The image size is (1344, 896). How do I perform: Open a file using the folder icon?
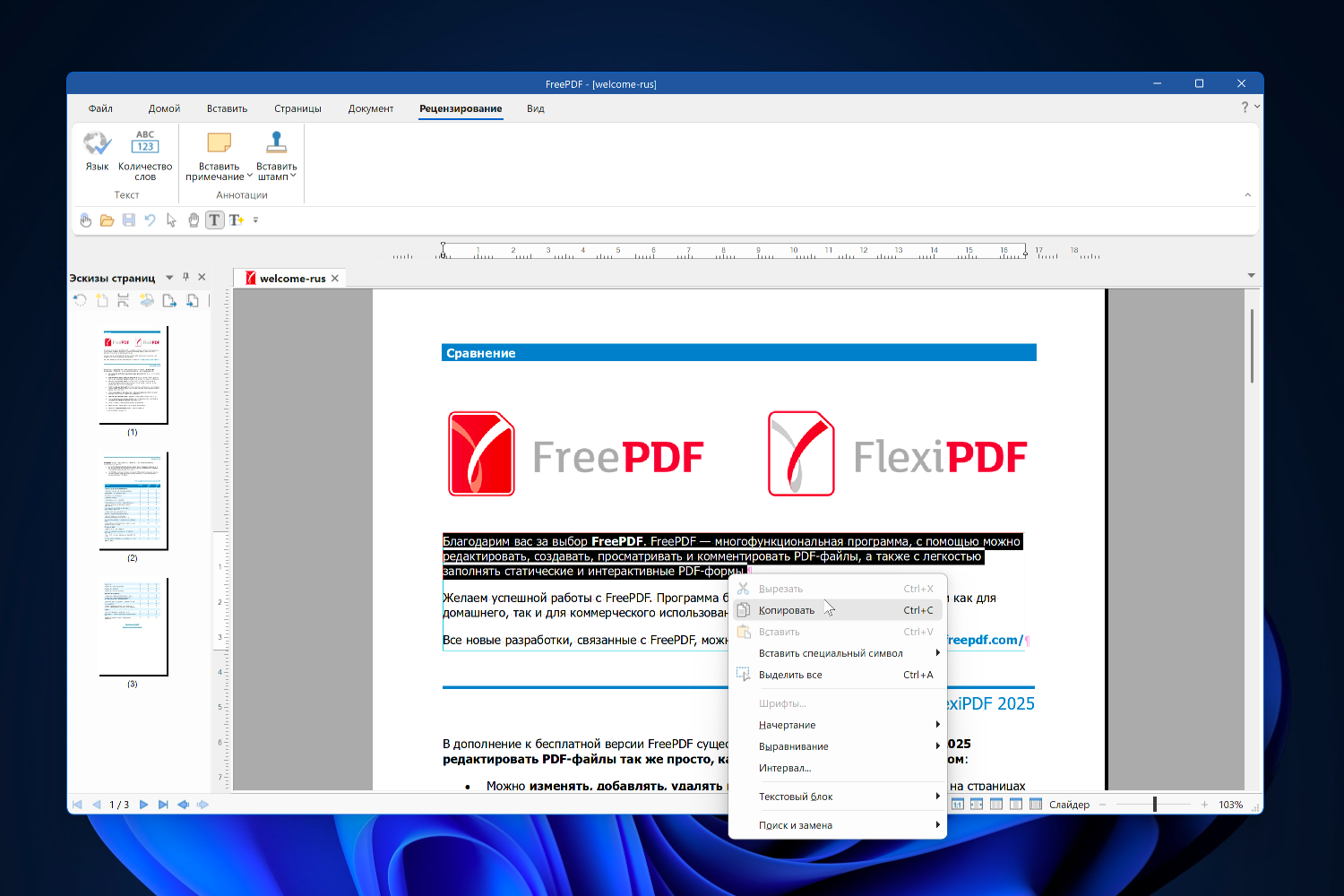[107, 220]
